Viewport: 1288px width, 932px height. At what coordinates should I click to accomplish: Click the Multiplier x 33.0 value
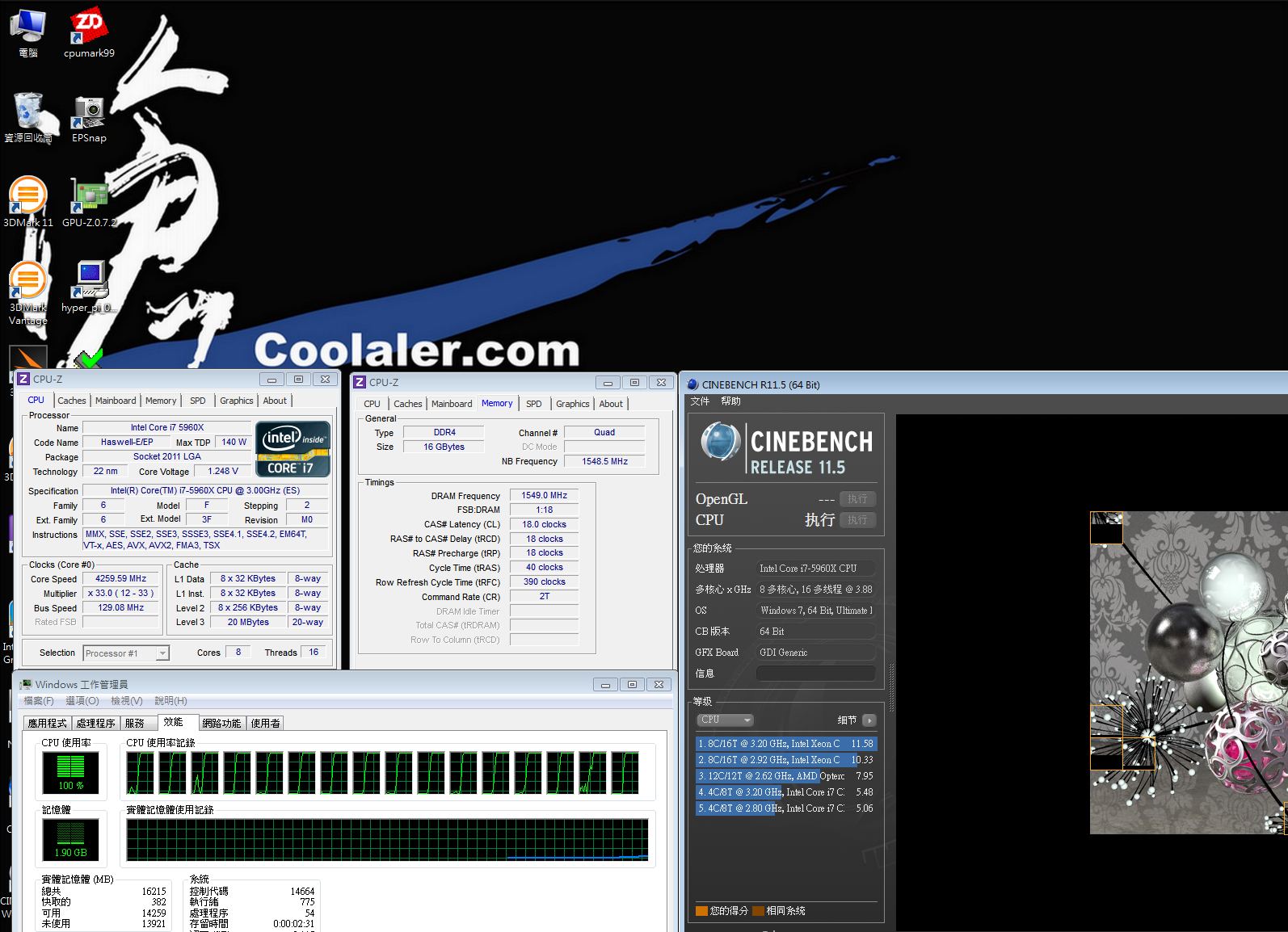click(x=120, y=594)
